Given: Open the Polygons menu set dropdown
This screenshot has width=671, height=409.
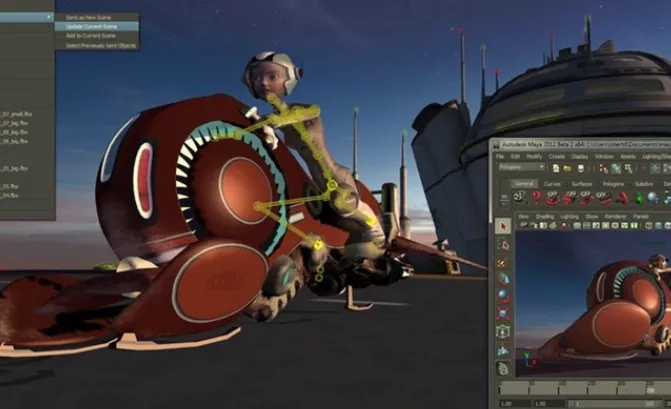Looking at the screenshot, I should [x=521, y=167].
